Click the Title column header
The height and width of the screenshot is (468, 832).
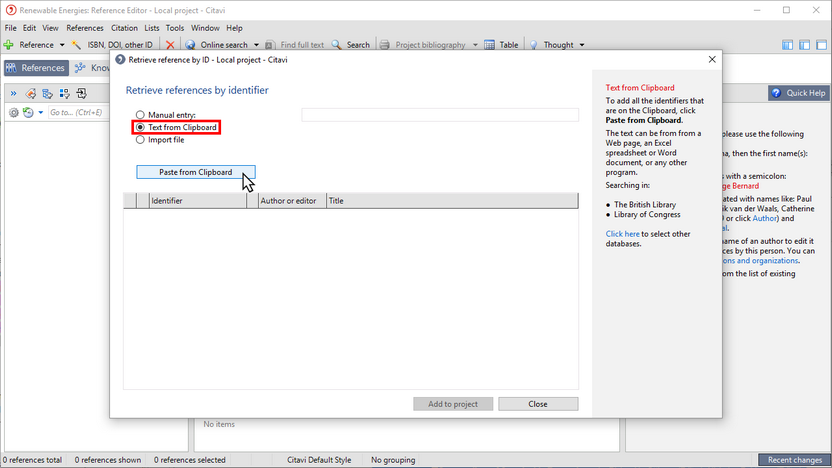tap(452, 201)
